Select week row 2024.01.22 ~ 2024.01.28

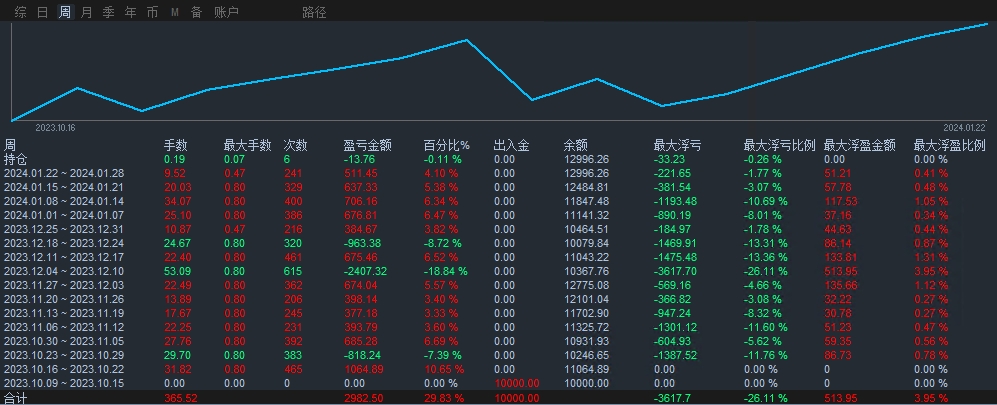point(498,174)
